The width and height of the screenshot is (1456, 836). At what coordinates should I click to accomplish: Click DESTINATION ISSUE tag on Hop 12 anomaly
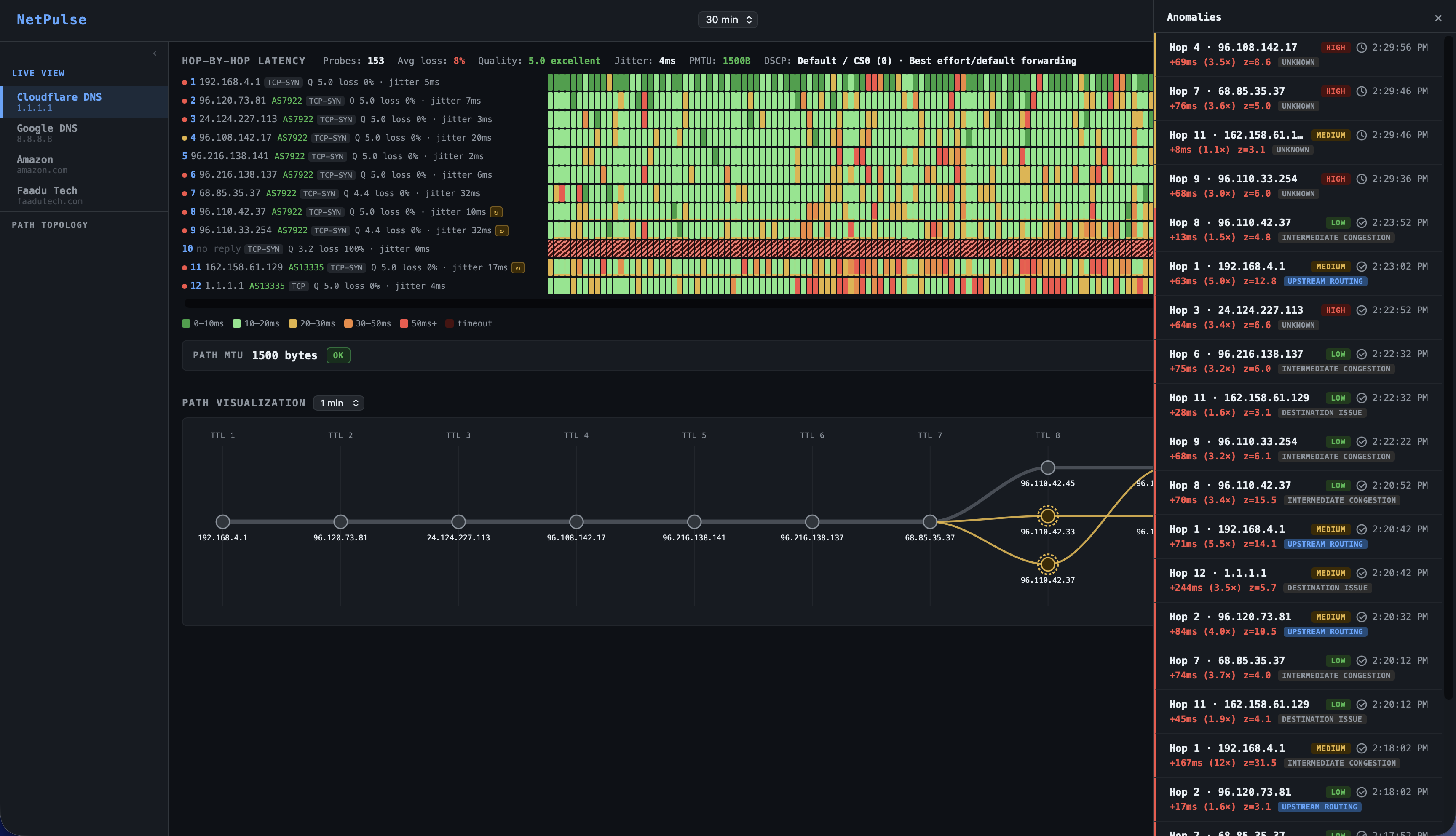pos(1328,588)
